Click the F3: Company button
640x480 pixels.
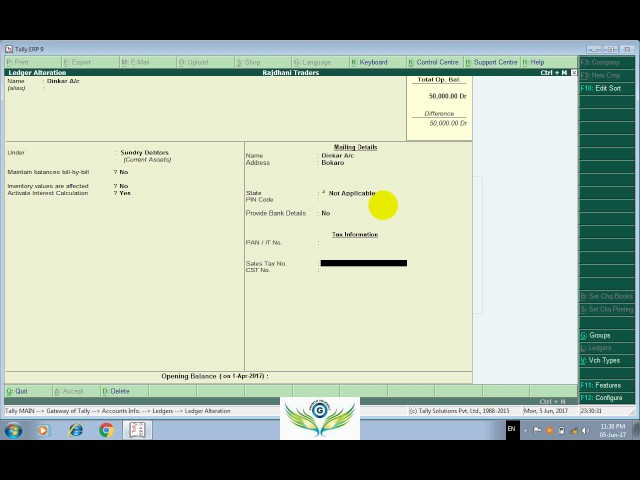coord(607,62)
